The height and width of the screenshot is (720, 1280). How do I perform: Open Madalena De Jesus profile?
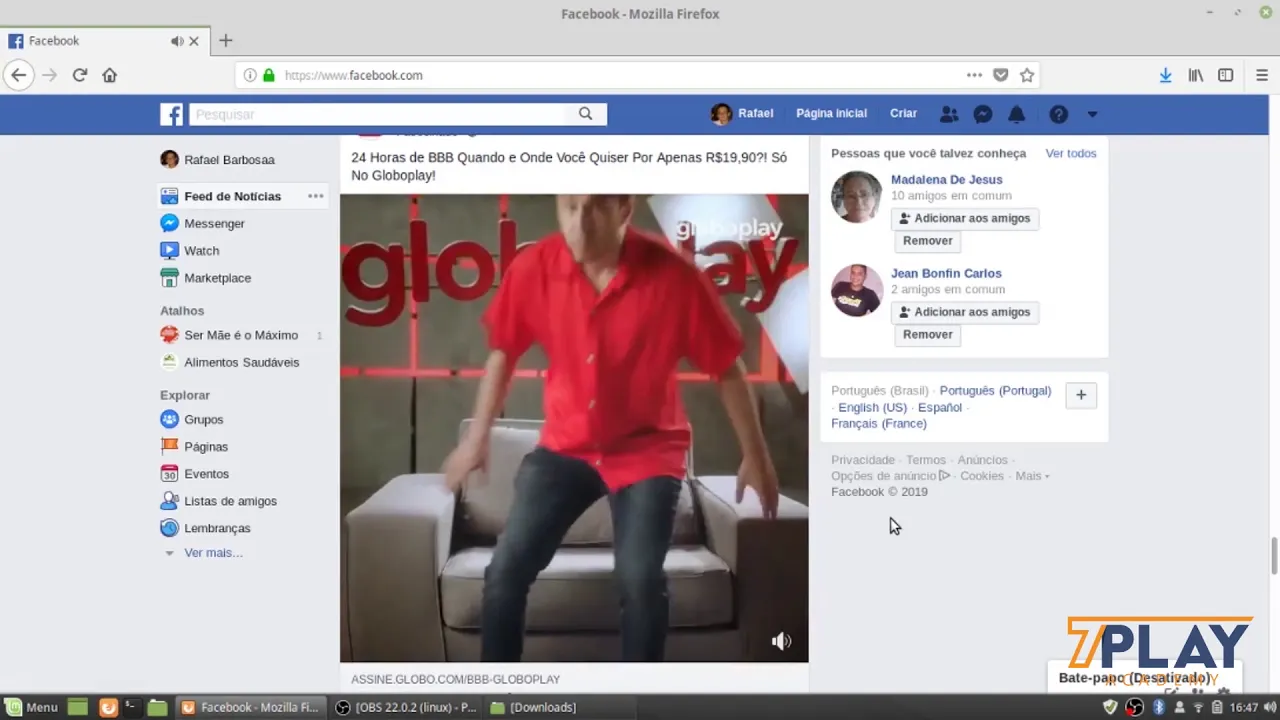pyautogui.click(x=946, y=180)
